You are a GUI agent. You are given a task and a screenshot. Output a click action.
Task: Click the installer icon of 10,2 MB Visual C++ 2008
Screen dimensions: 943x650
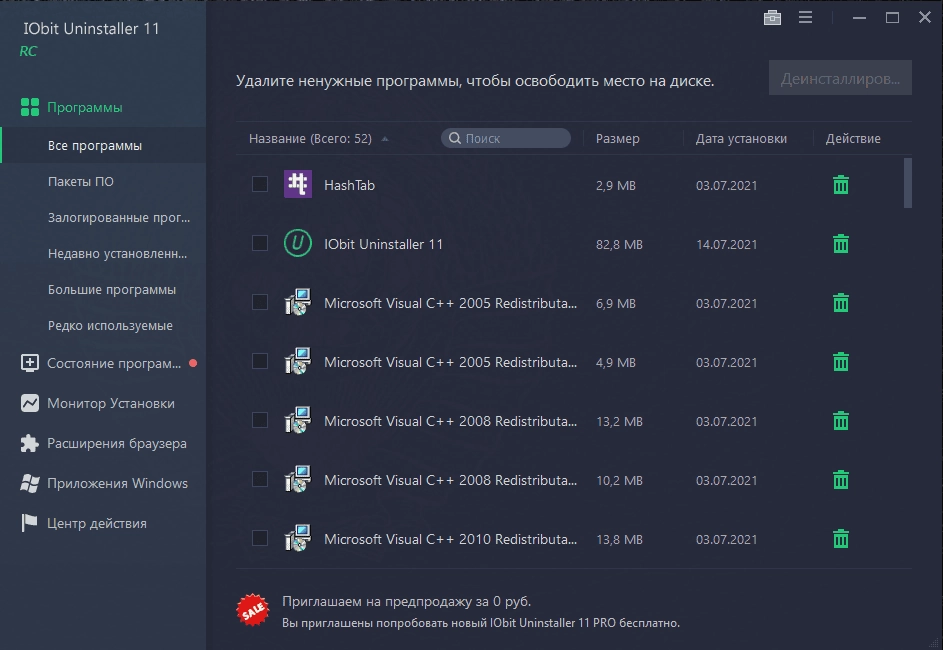[298, 479]
